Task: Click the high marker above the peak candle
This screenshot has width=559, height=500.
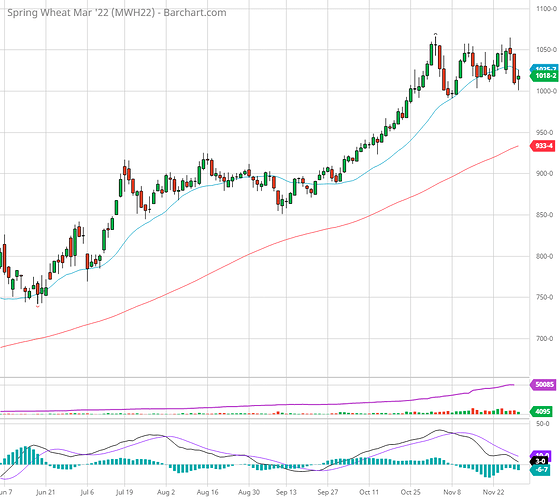Action: click(x=435, y=34)
